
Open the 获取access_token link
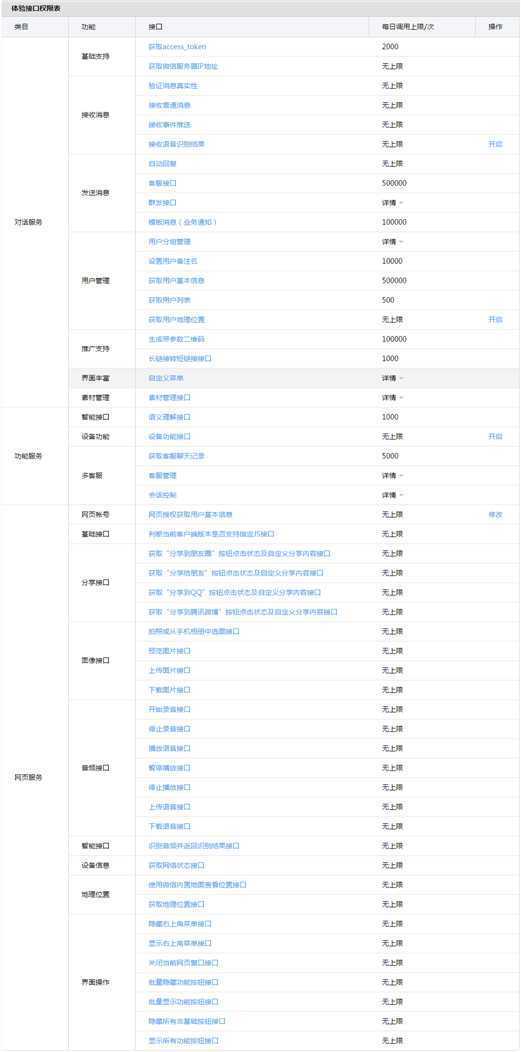tap(177, 47)
